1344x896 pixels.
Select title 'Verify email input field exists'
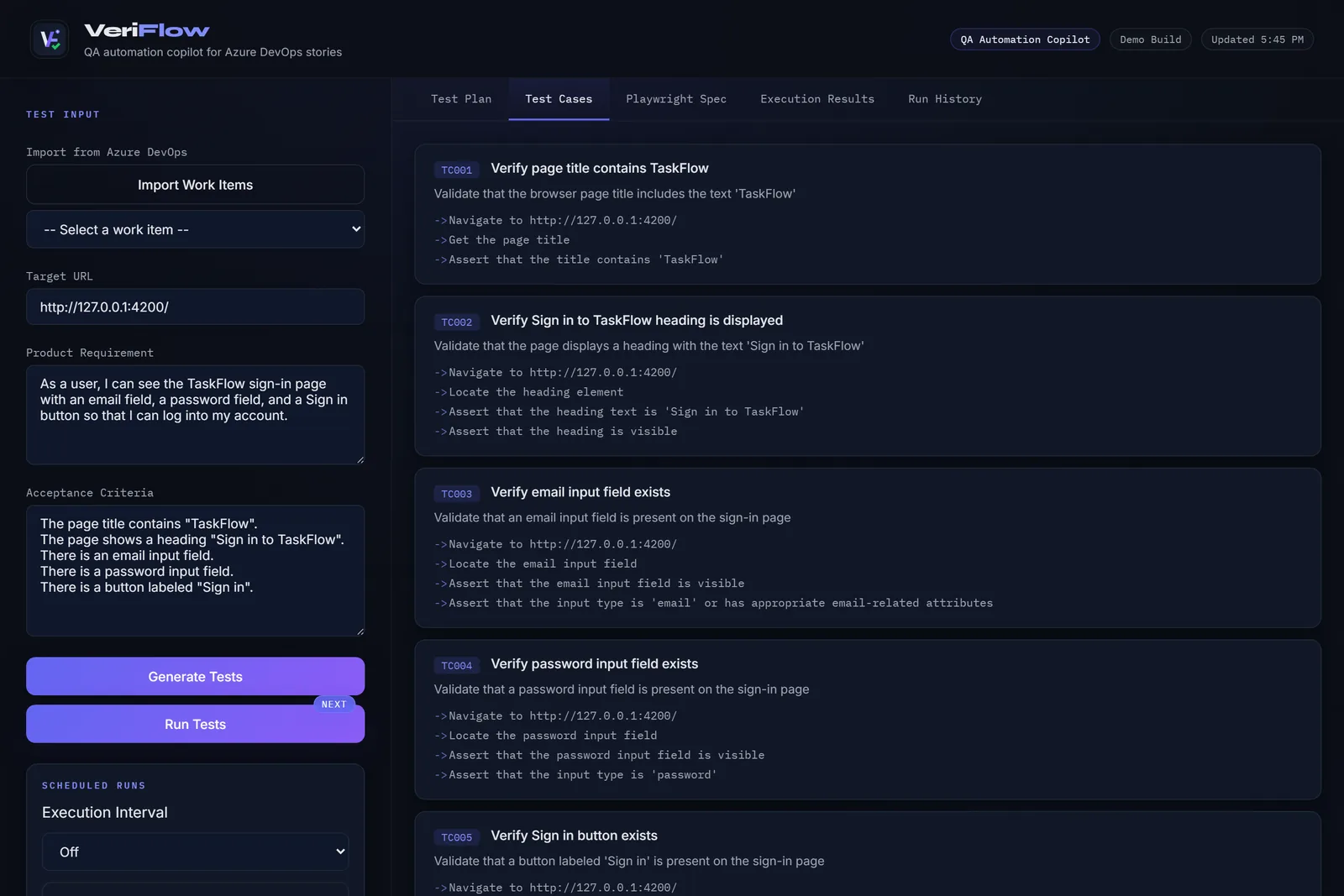(x=580, y=492)
